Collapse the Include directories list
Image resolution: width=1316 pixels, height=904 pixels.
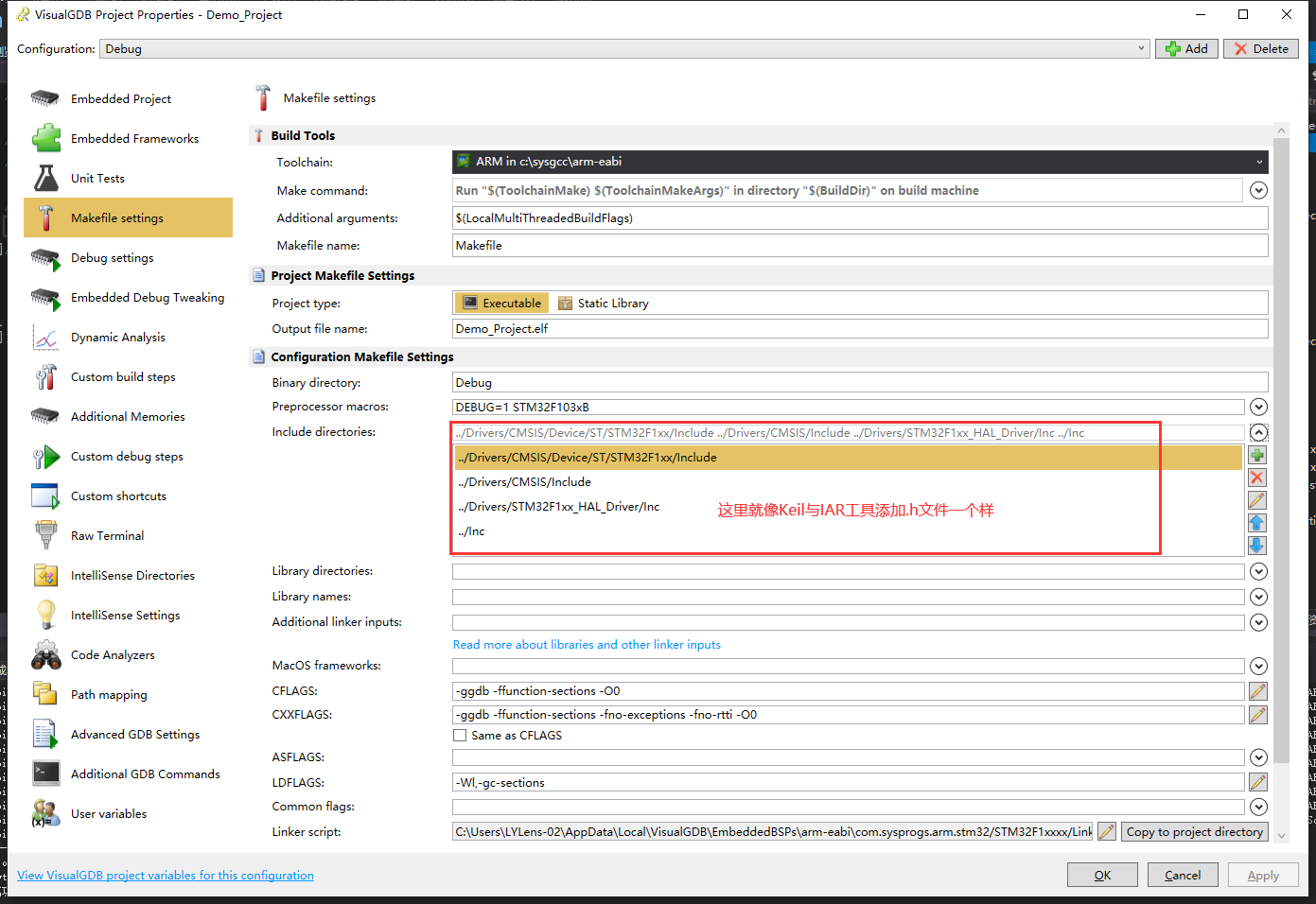(1258, 432)
